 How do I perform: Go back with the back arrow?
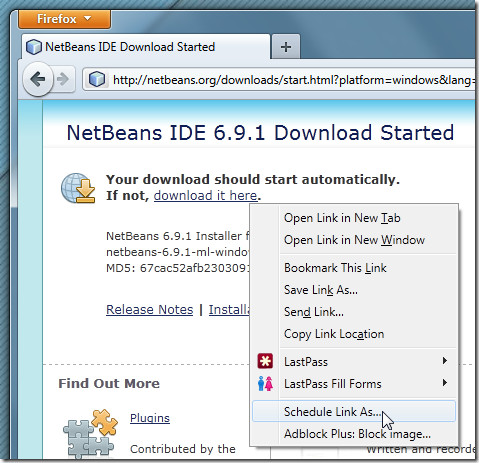[38, 80]
